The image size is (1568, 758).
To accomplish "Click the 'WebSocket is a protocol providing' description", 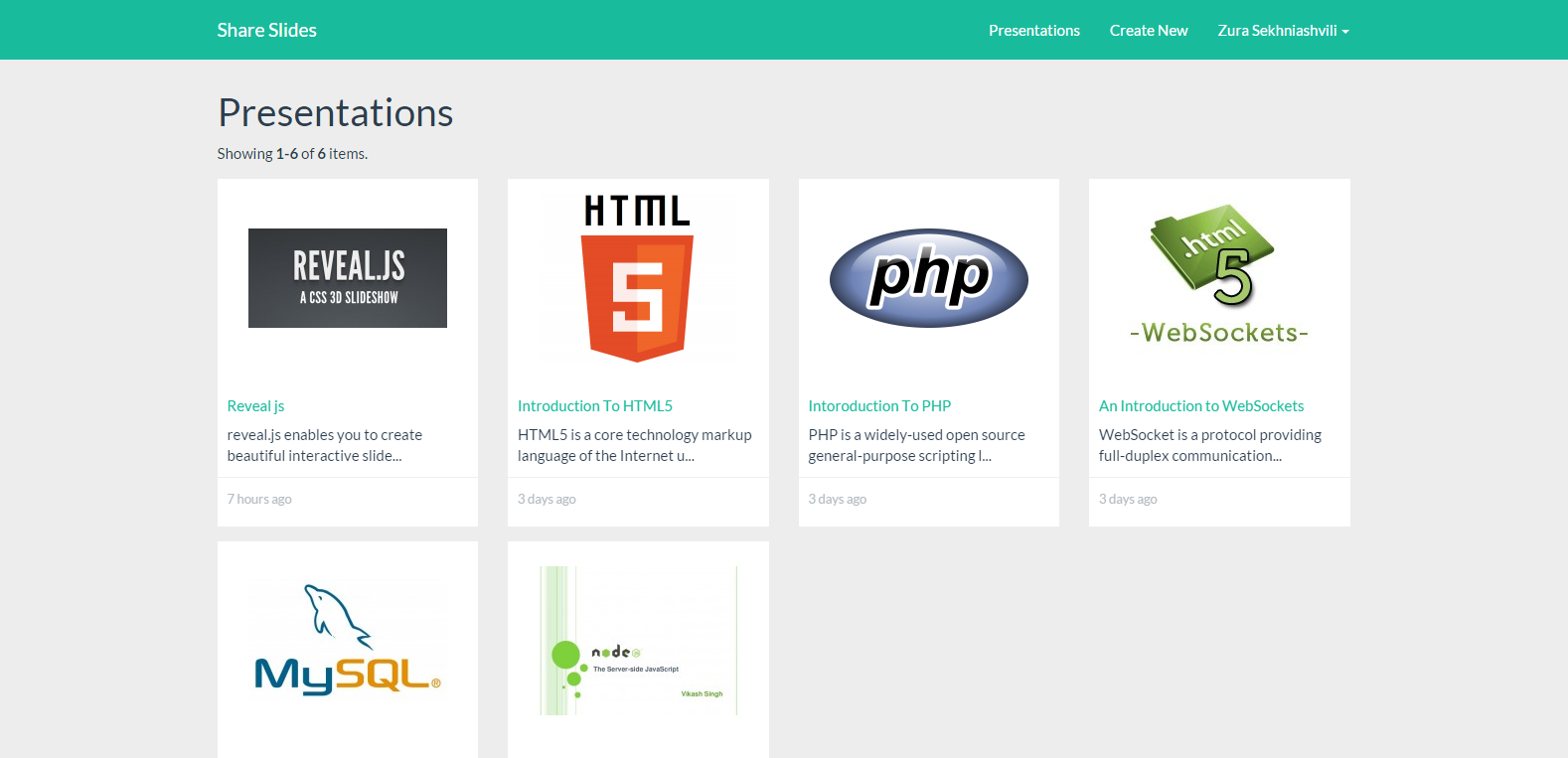I will click(x=1210, y=445).
